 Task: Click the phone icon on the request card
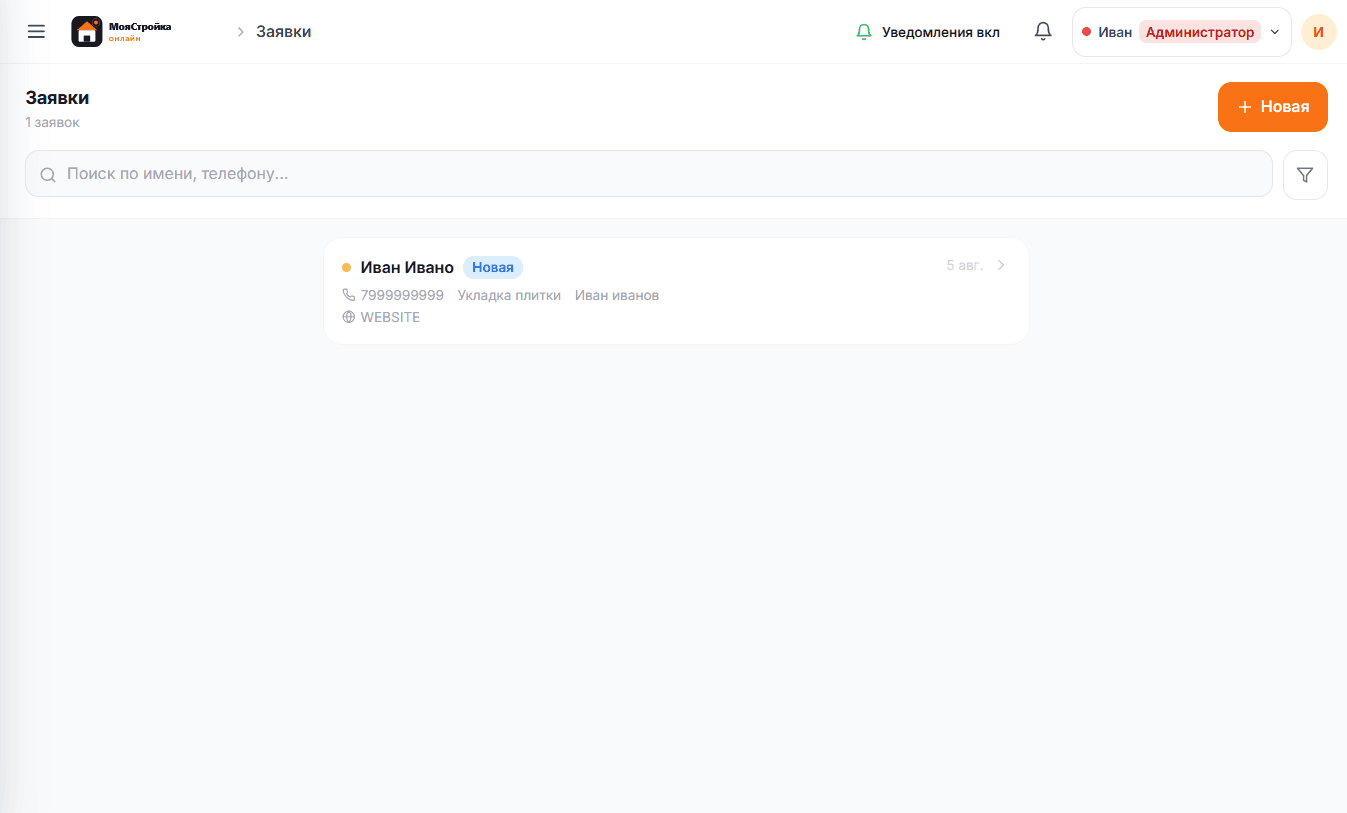(349, 295)
